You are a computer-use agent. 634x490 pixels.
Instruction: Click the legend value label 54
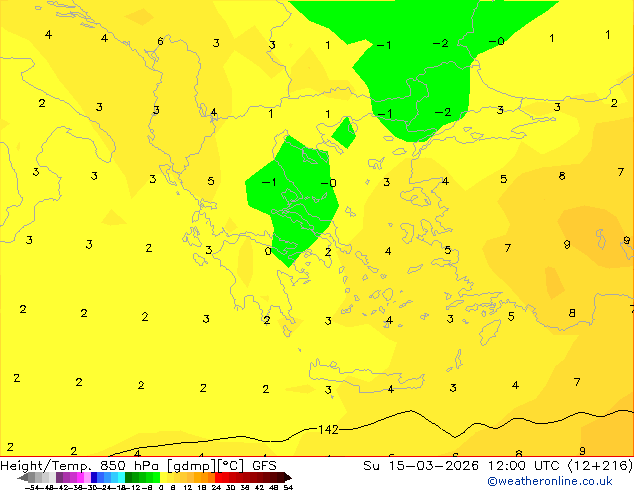tap(288, 488)
